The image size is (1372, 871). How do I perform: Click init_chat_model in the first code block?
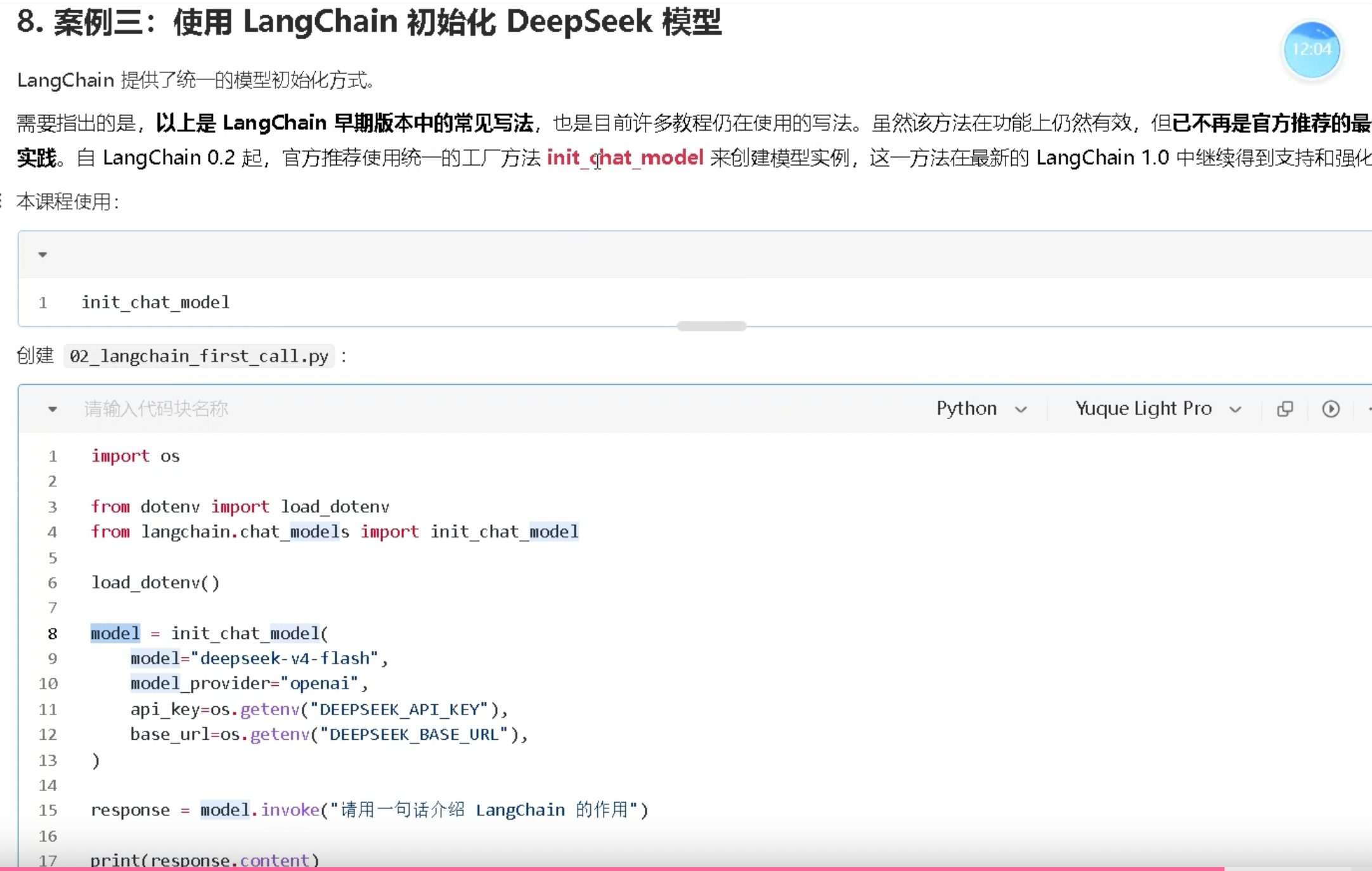(x=155, y=302)
